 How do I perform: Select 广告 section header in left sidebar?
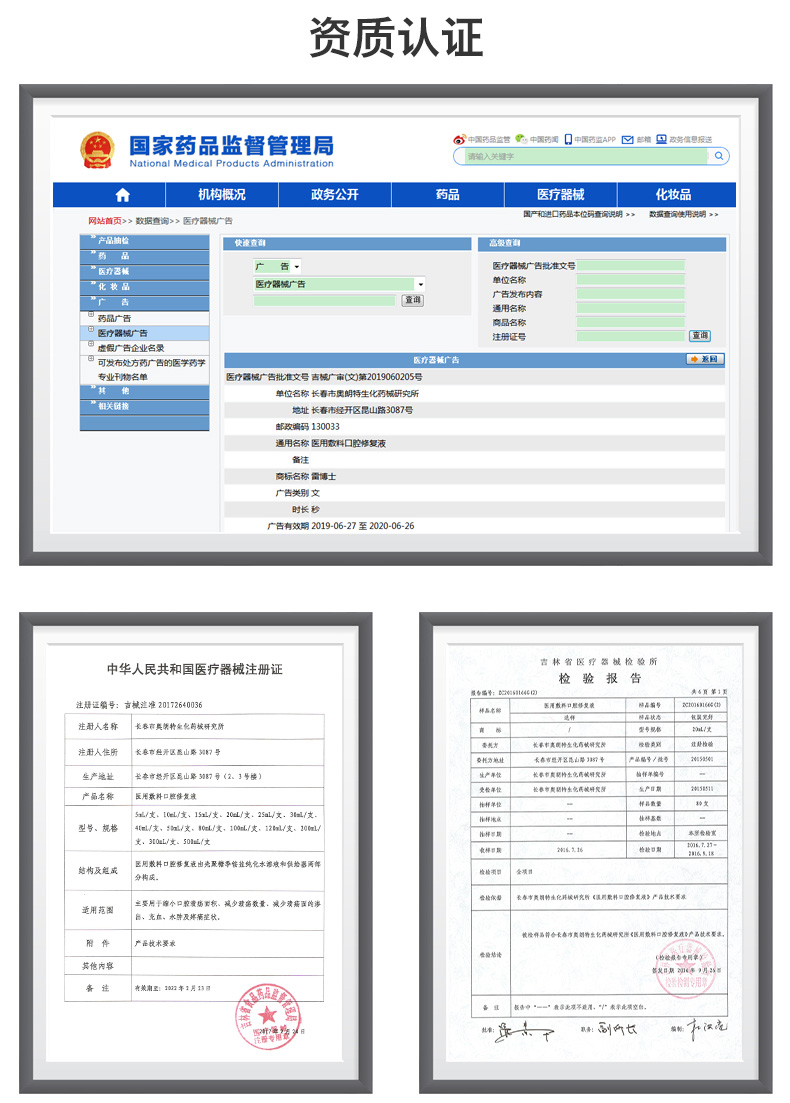[144, 302]
